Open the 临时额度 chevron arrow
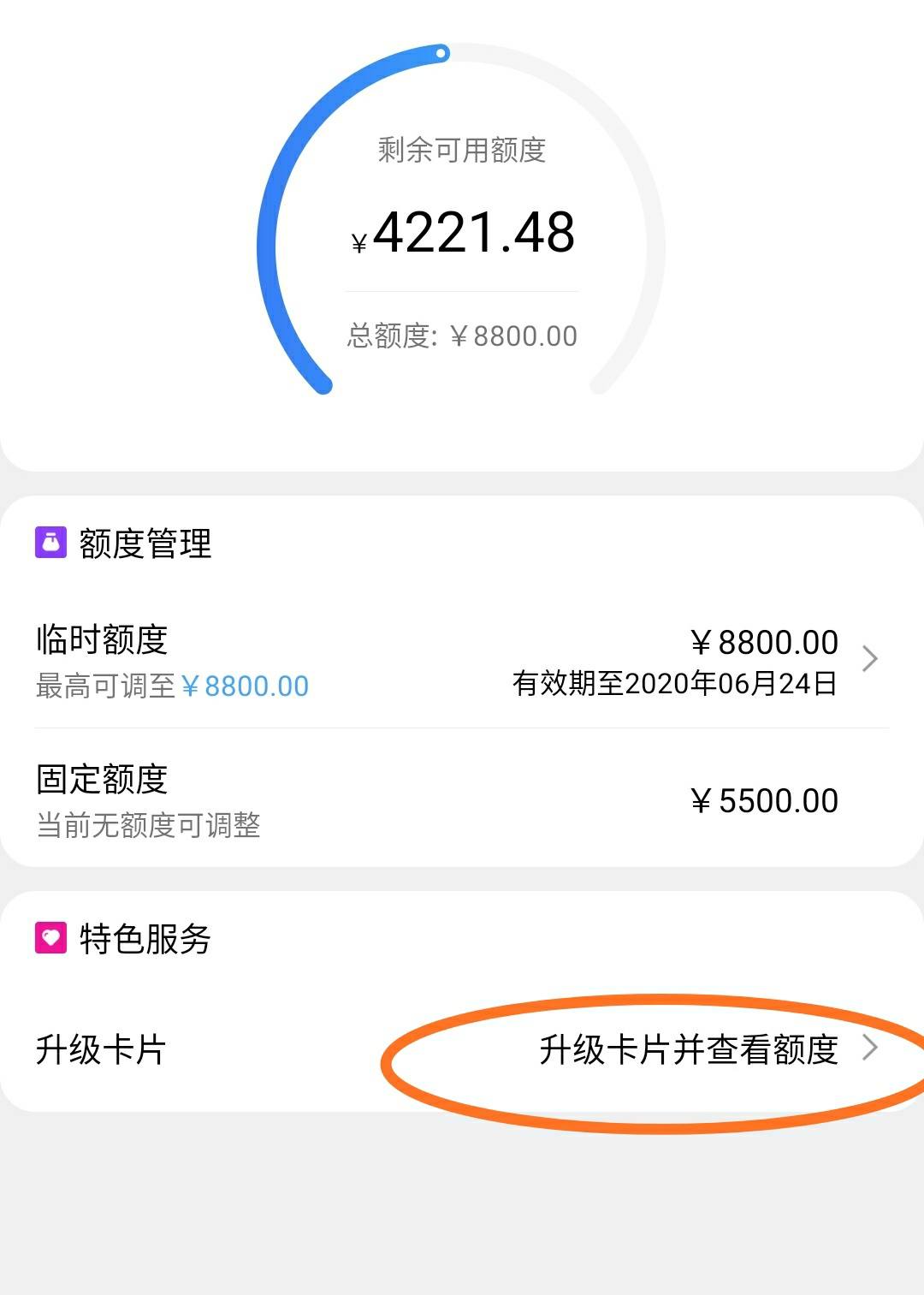Screen dimensions: 924x1295 870,659
